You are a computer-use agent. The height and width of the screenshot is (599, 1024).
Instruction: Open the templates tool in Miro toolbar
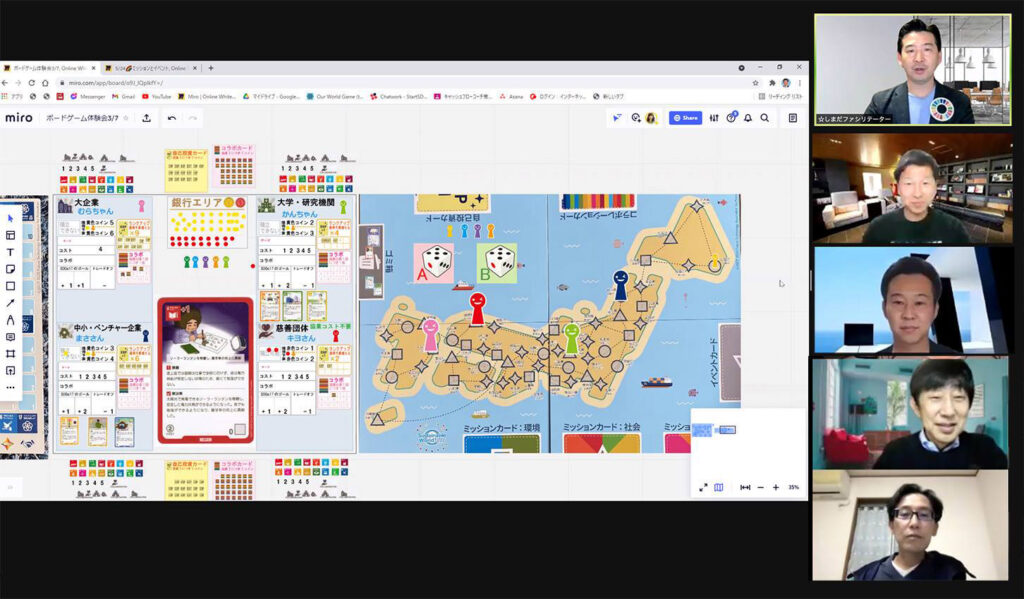coord(10,235)
